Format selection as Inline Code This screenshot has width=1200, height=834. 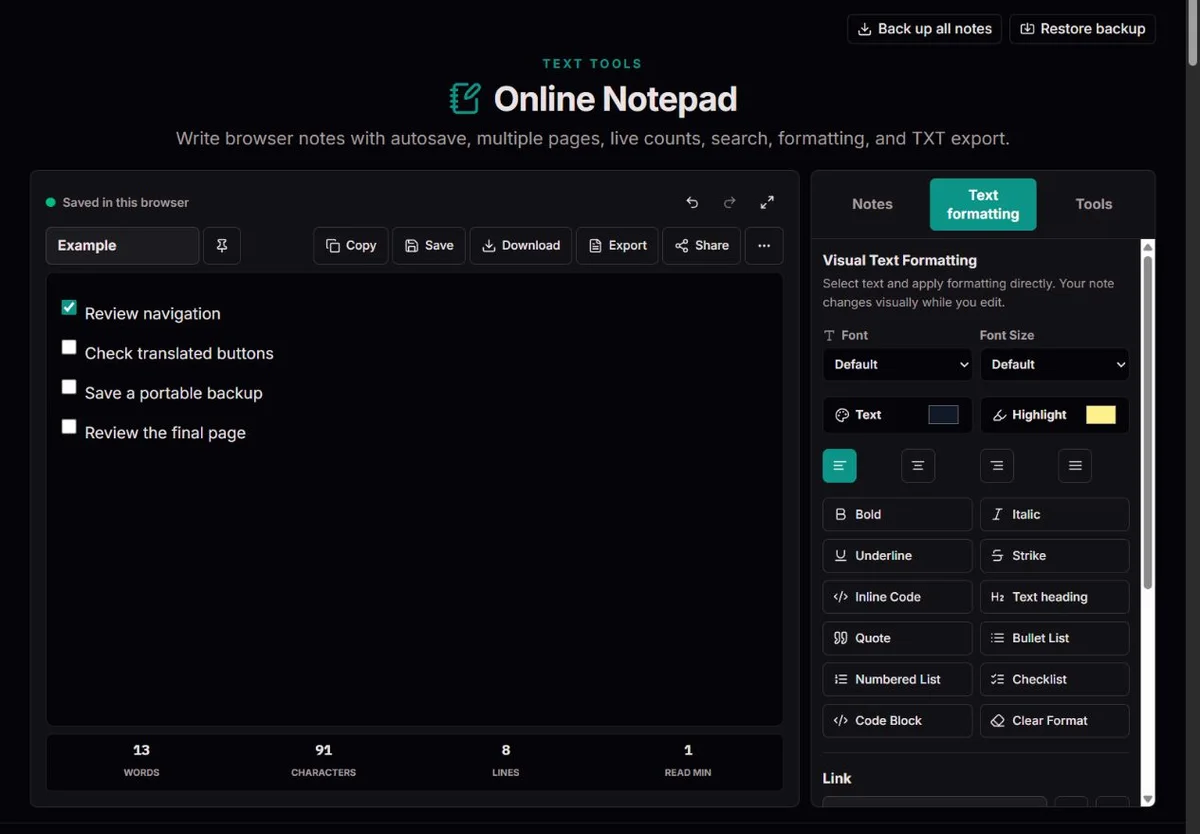[x=897, y=597]
